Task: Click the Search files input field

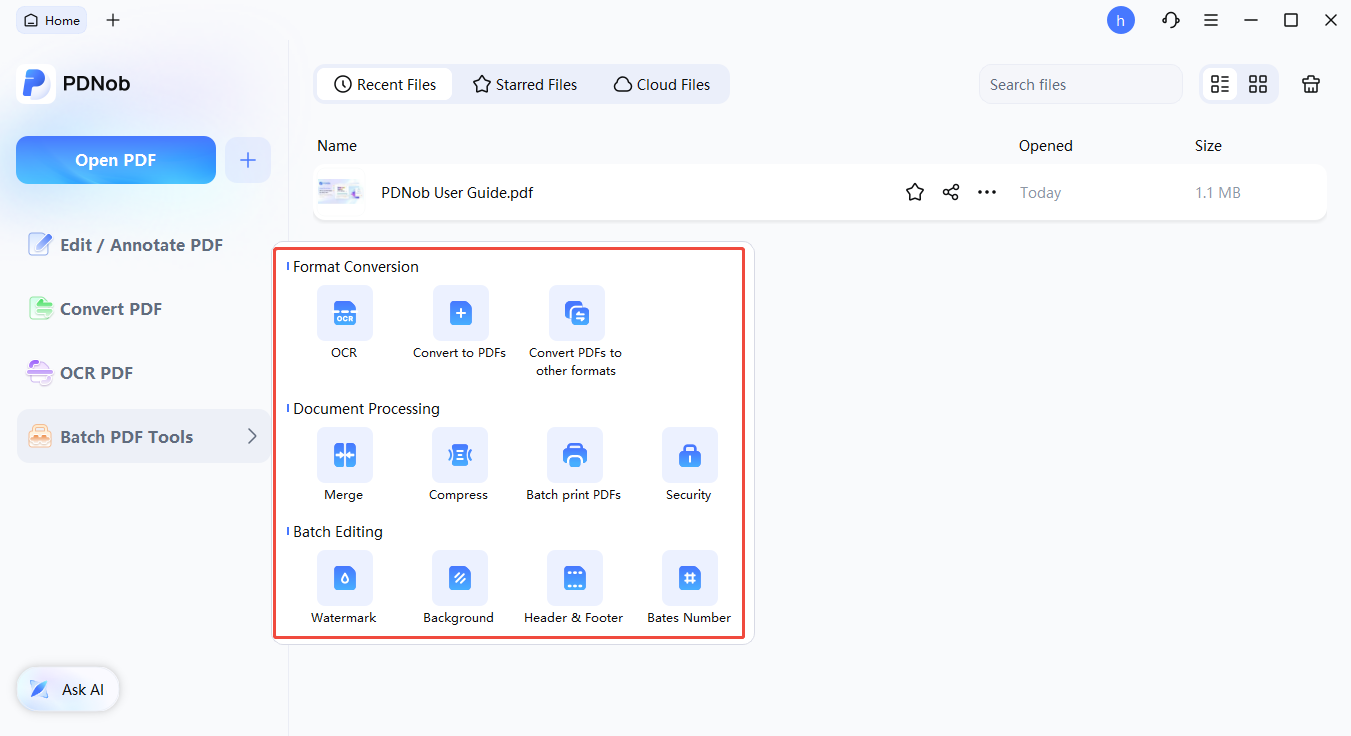Action: 1080,85
